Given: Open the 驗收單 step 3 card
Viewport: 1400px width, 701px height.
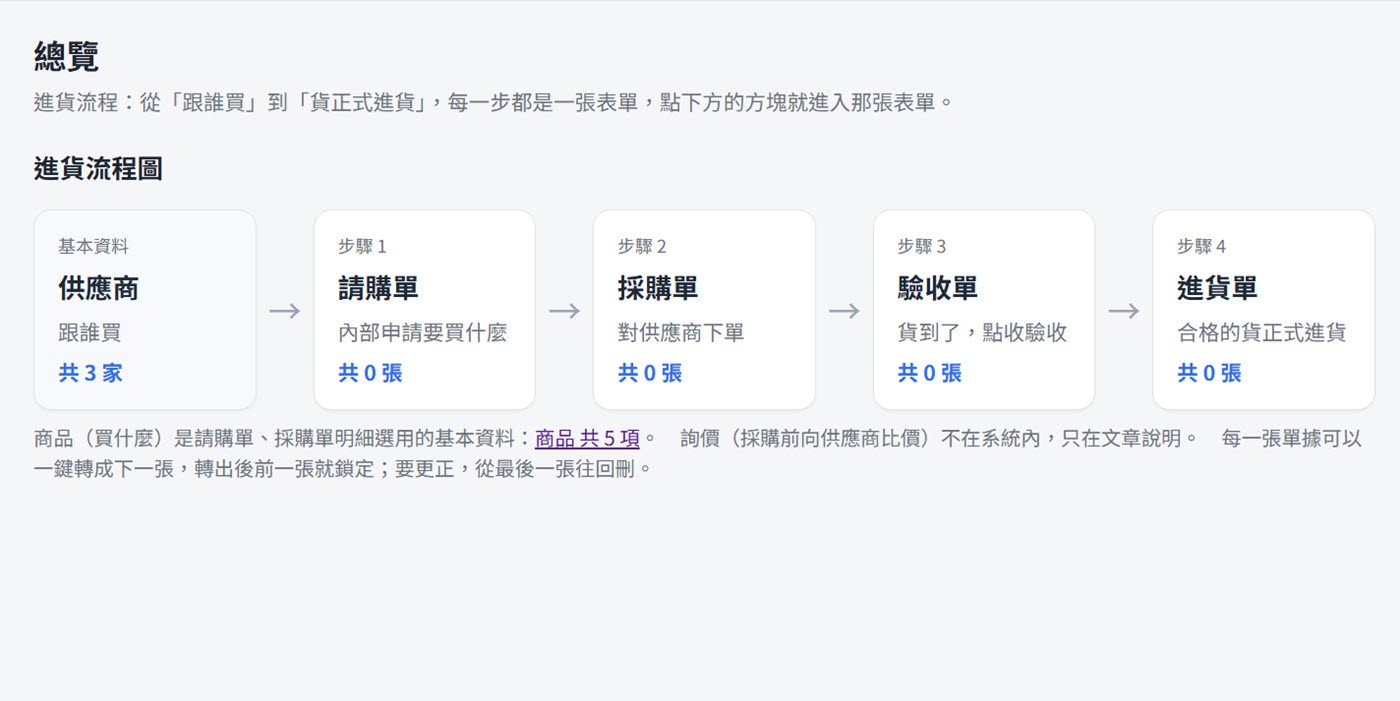Looking at the screenshot, I should [984, 310].
